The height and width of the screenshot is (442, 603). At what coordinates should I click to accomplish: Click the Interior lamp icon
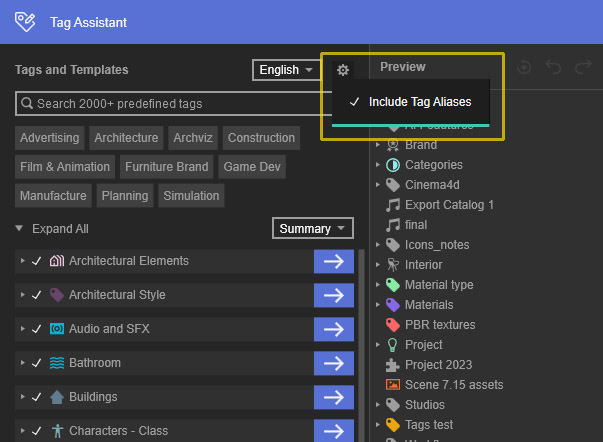(393, 265)
